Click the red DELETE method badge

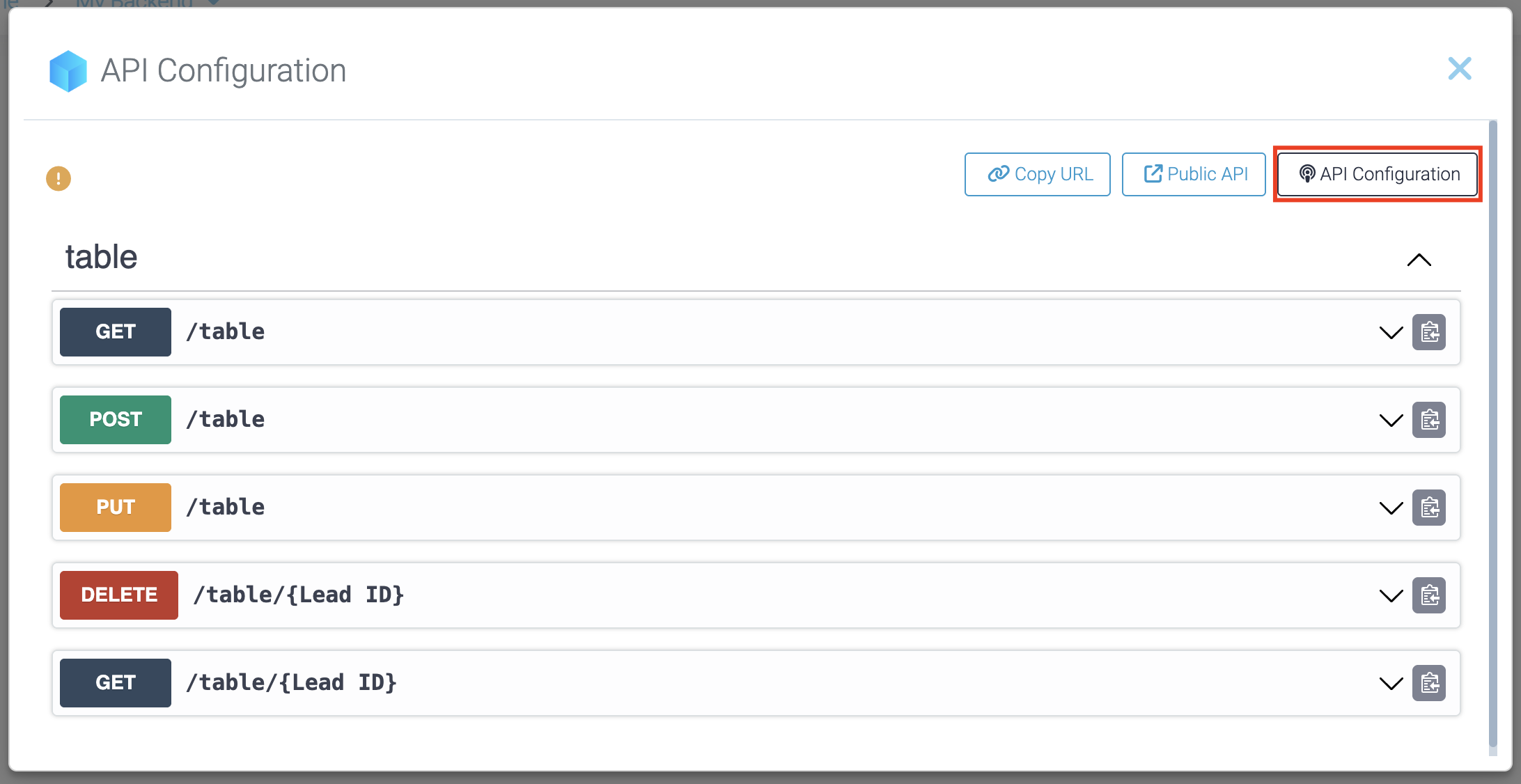(119, 595)
